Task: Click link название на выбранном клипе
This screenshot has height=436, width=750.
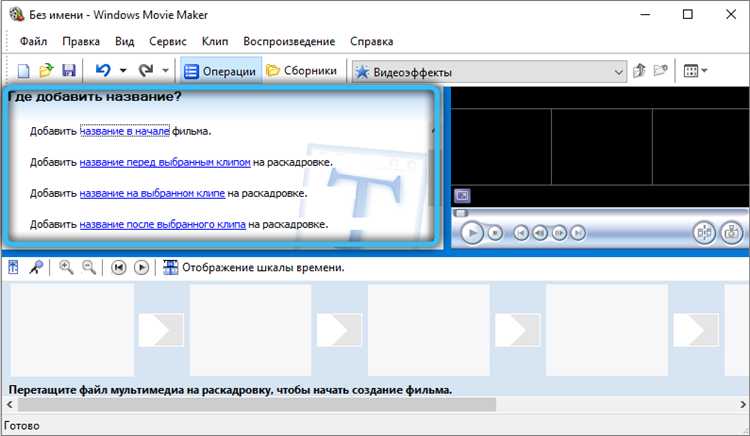Action: point(152,193)
